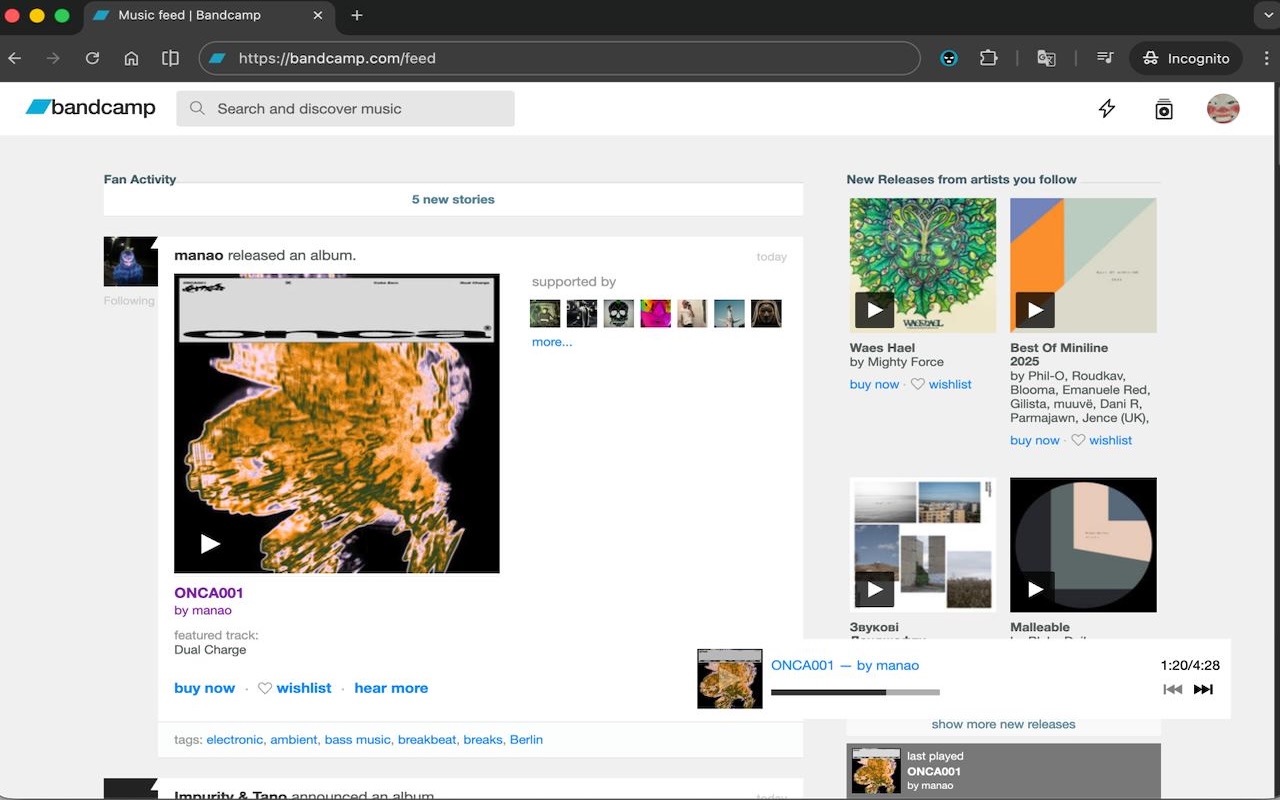Toggle the split view toolbar icon
The height and width of the screenshot is (800, 1280).
pyautogui.click(x=170, y=58)
